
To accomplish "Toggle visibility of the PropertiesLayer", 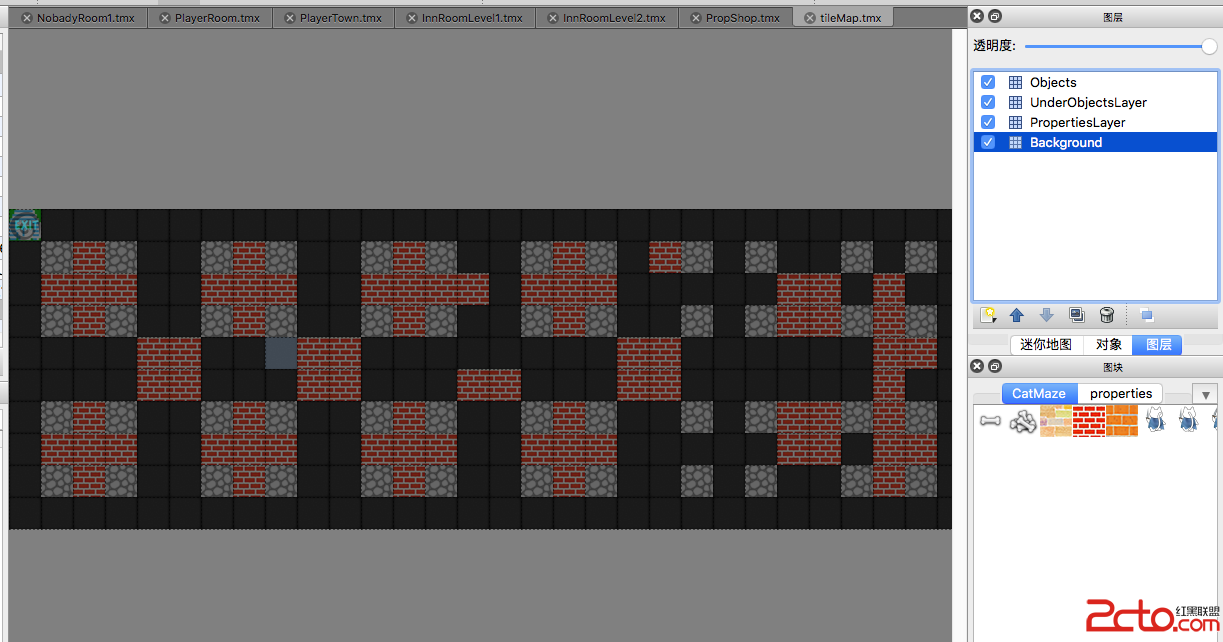I will (988, 122).
